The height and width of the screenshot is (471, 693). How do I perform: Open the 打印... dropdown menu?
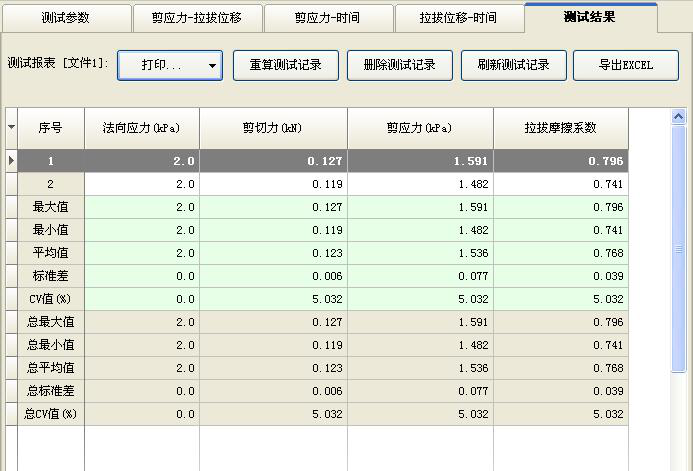(x=170, y=65)
